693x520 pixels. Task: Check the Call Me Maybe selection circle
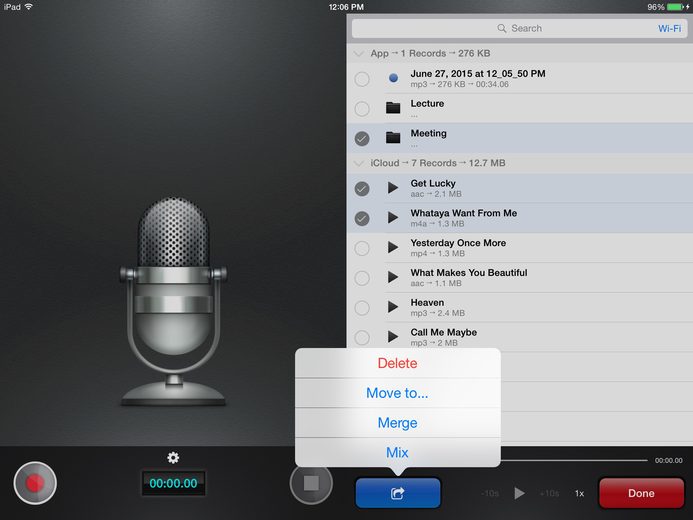coord(362,338)
